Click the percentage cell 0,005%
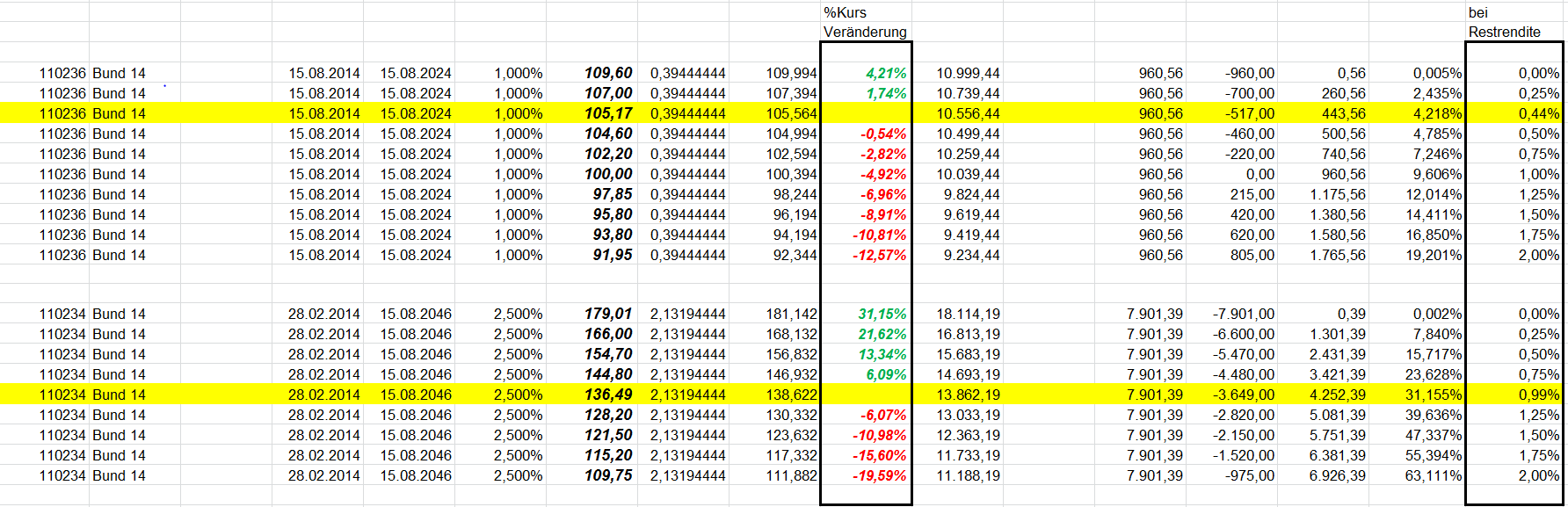1568x507 pixels. 1417,73
